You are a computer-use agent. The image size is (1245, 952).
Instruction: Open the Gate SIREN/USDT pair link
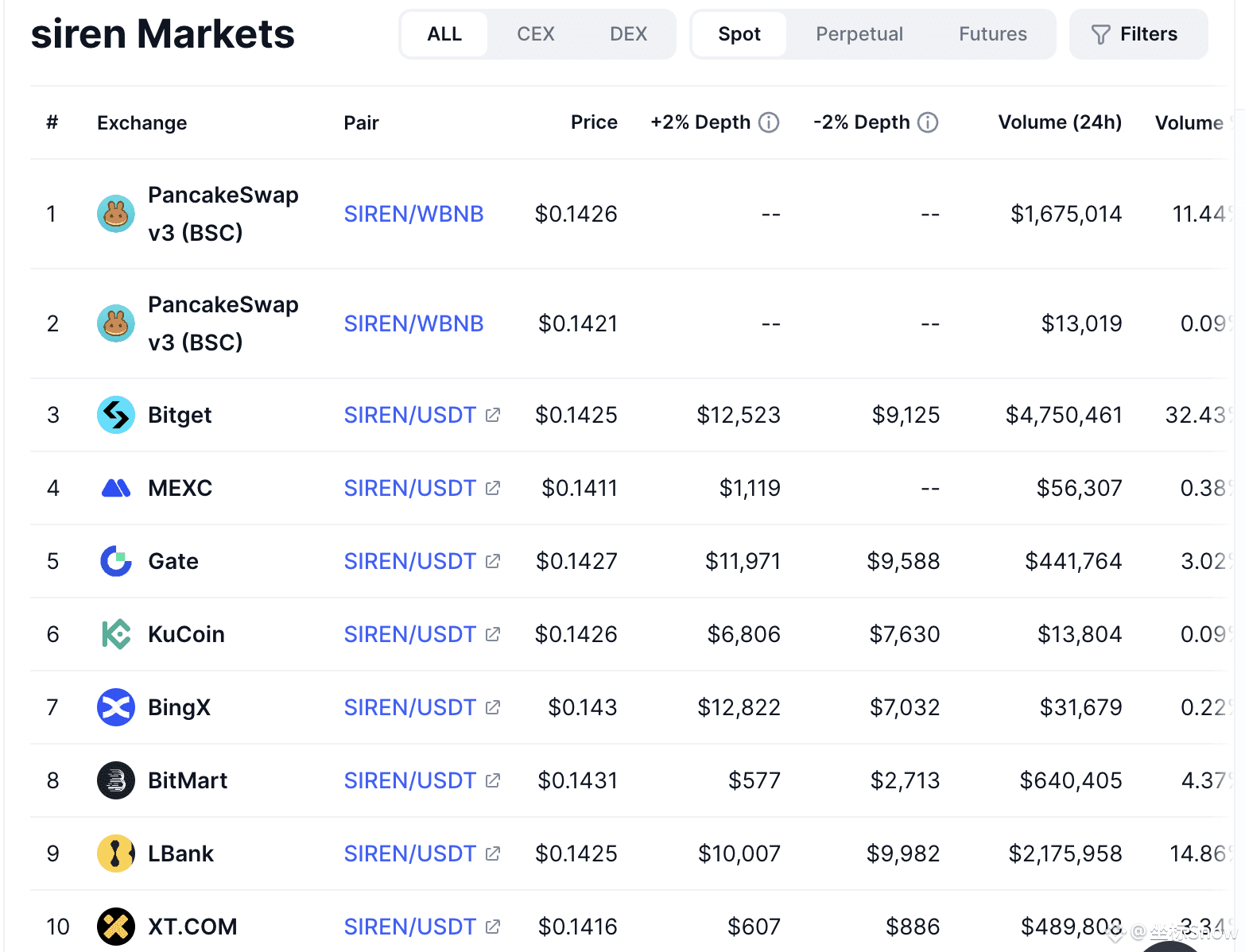pyautogui.click(x=409, y=561)
